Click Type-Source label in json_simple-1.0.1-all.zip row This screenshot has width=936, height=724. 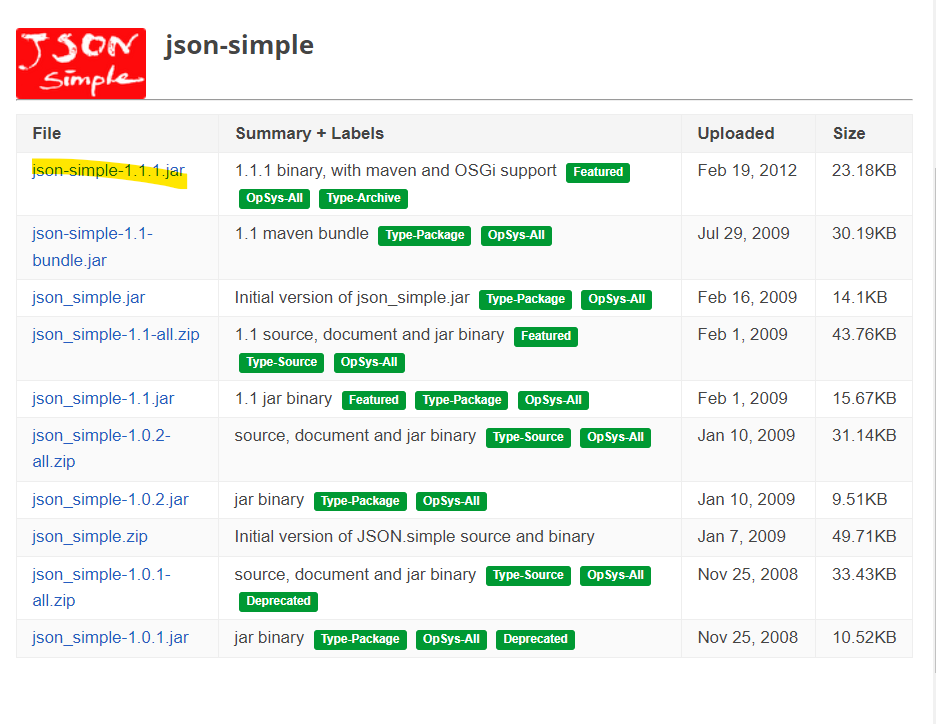528,575
